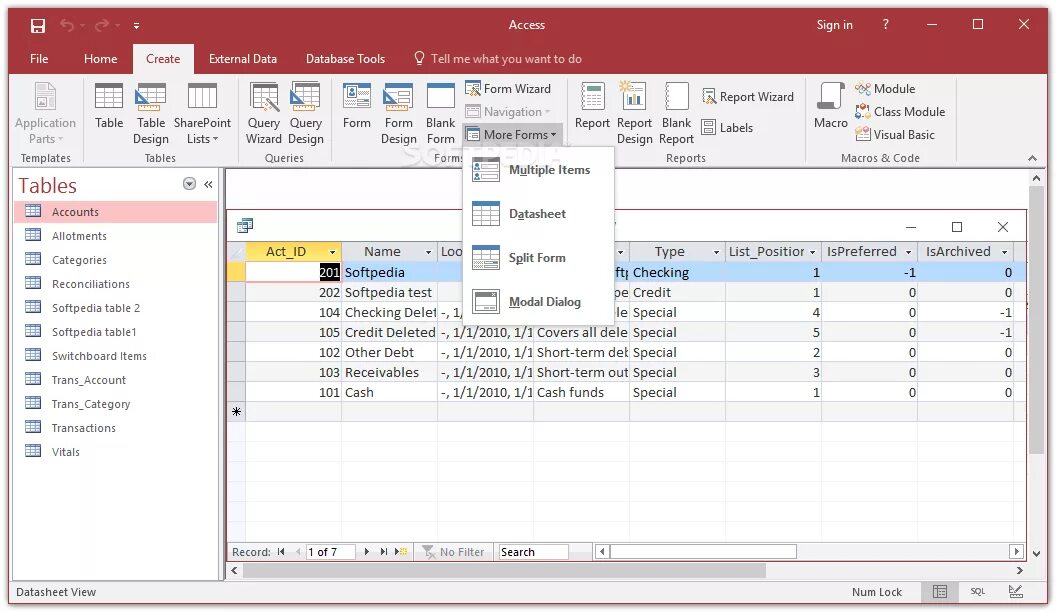Go to the Database Tools ribbon tab
The height and width of the screenshot is (612, 1056).
point(345,58)
